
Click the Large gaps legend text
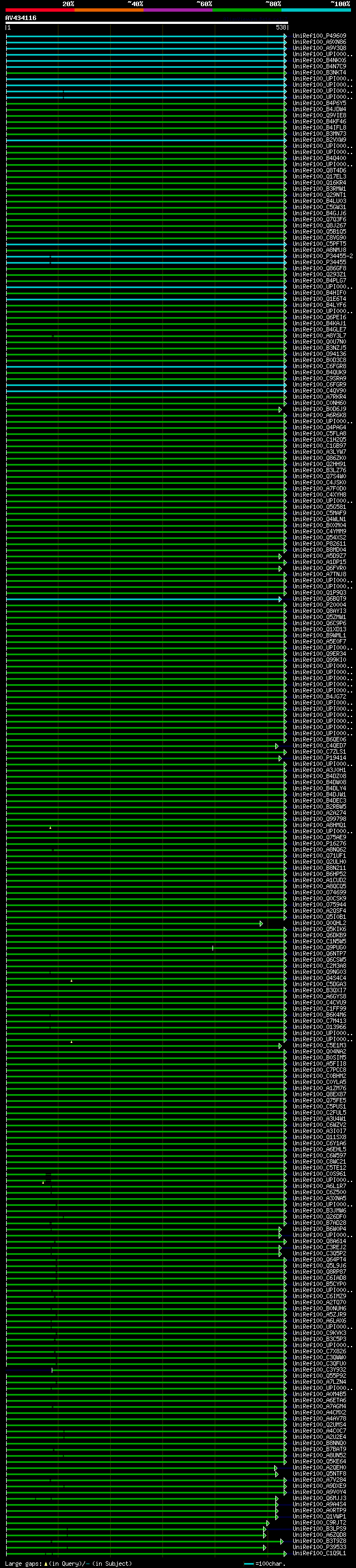coord(68,1563)
